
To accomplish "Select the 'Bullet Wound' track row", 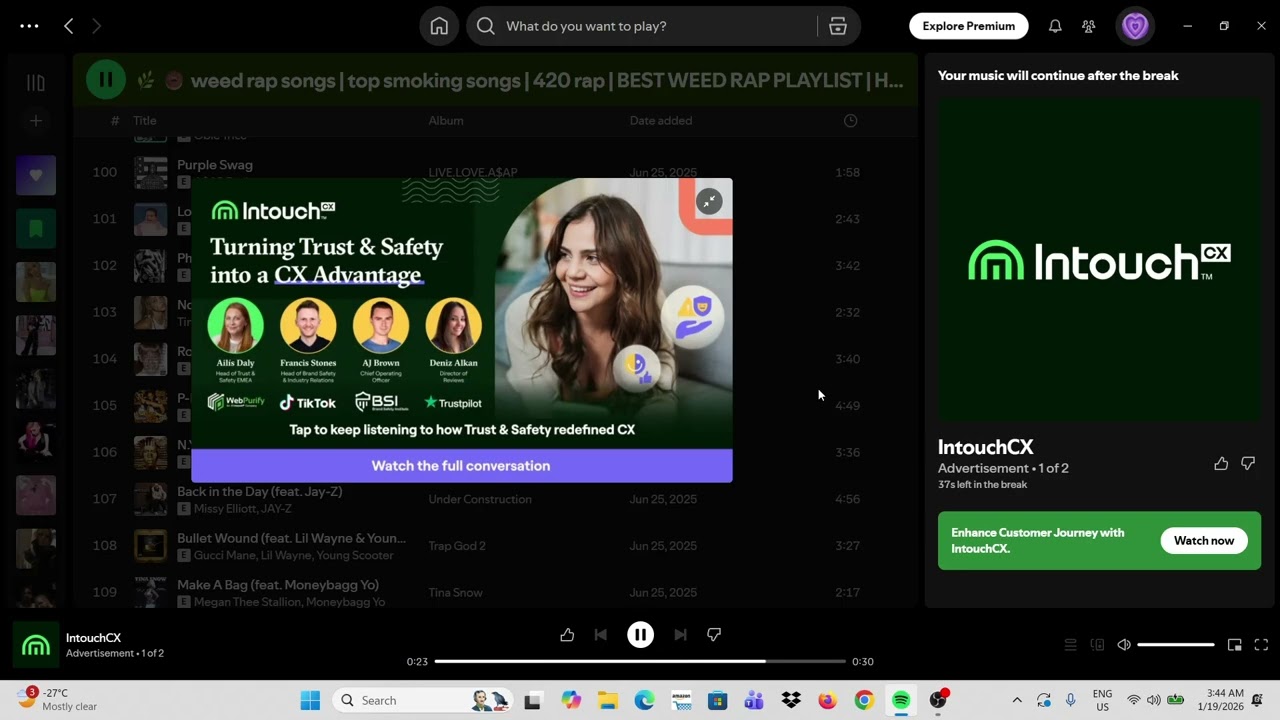I will tap(495, 546).
